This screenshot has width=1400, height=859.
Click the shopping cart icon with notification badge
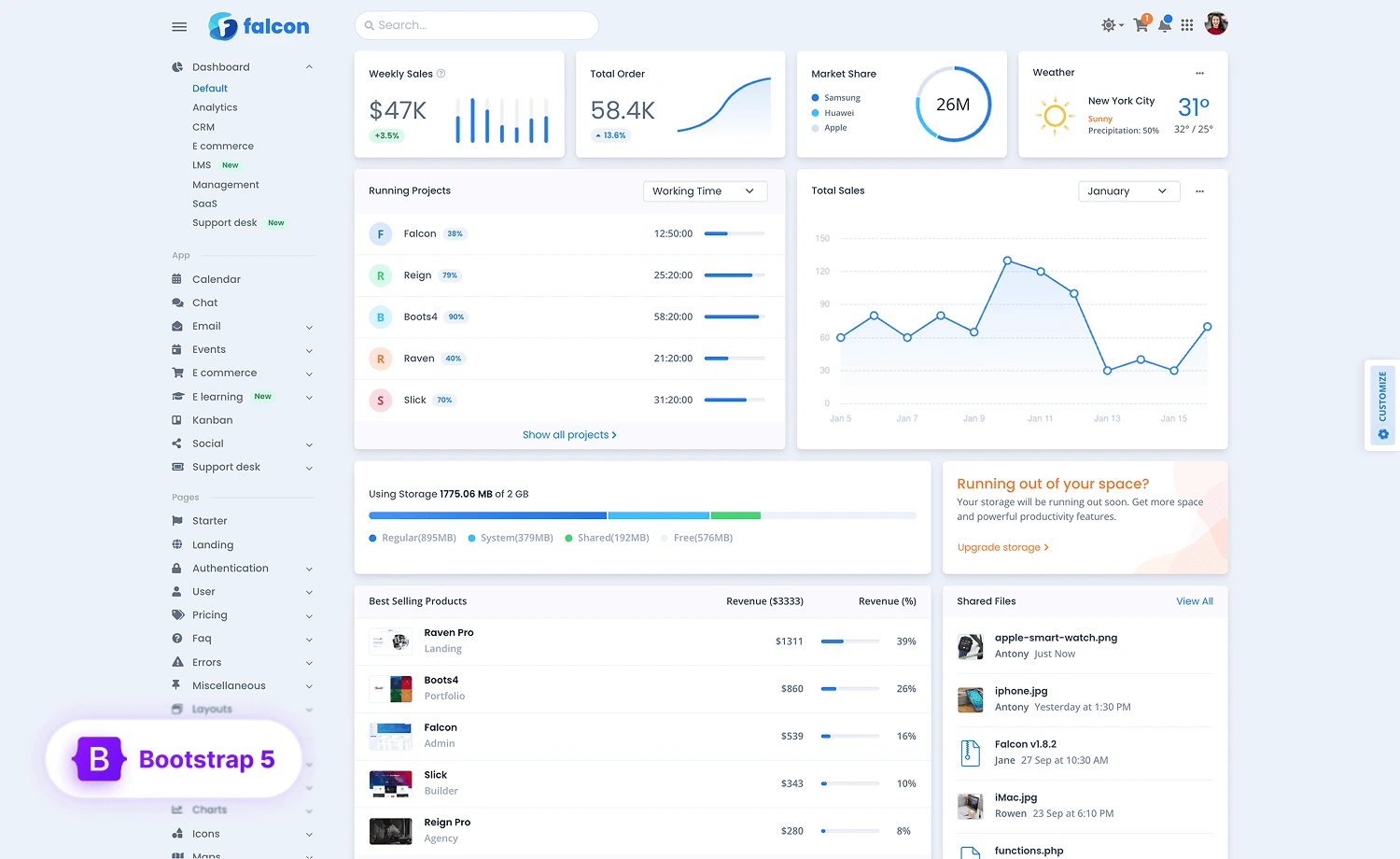(x=1141, y=25)
